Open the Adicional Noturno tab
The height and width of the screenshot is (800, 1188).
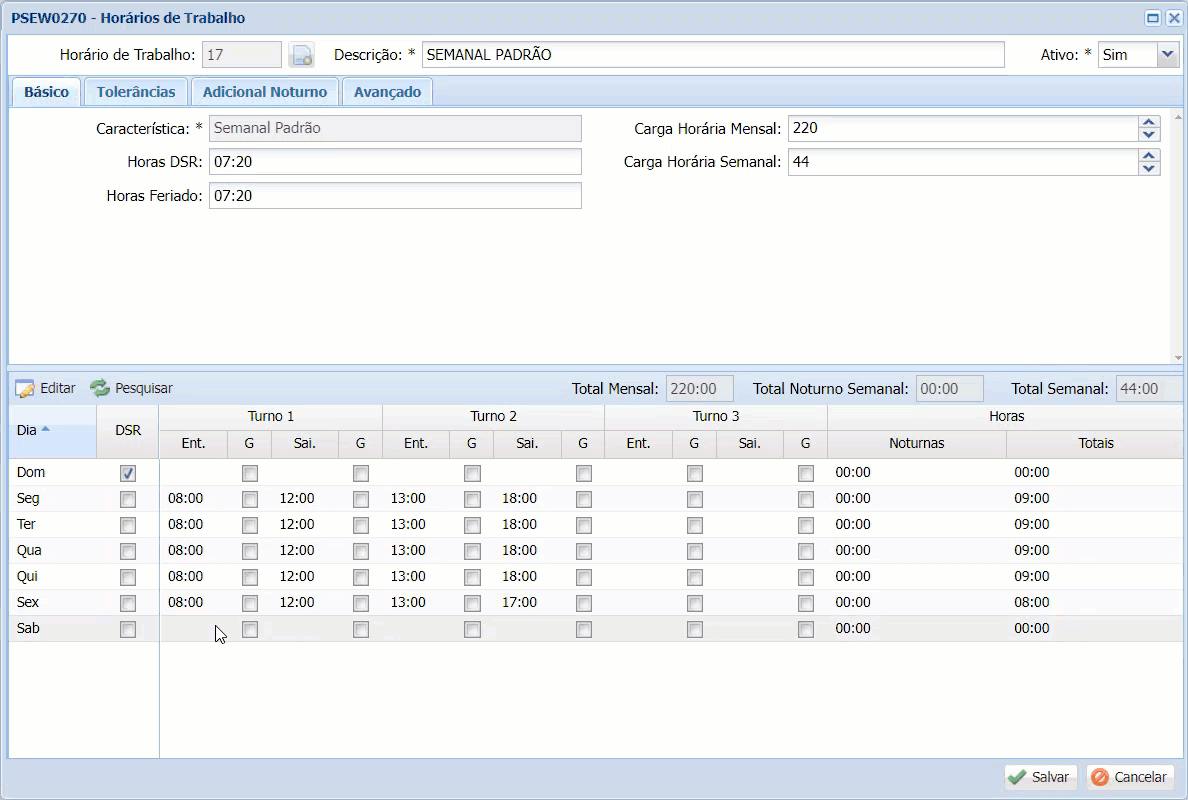click(x=265, y=92)
